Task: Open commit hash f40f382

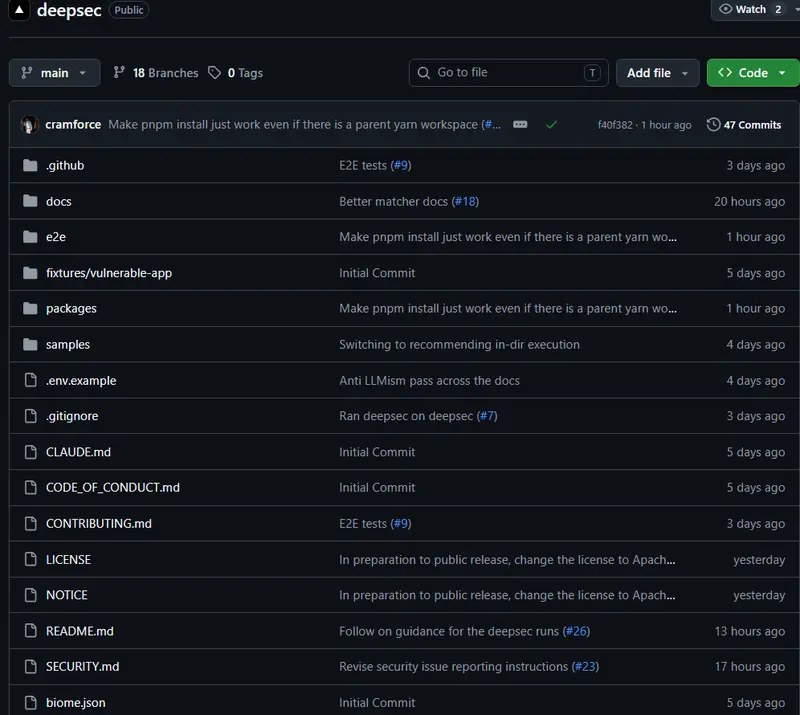Action: (x=615, y=125)
